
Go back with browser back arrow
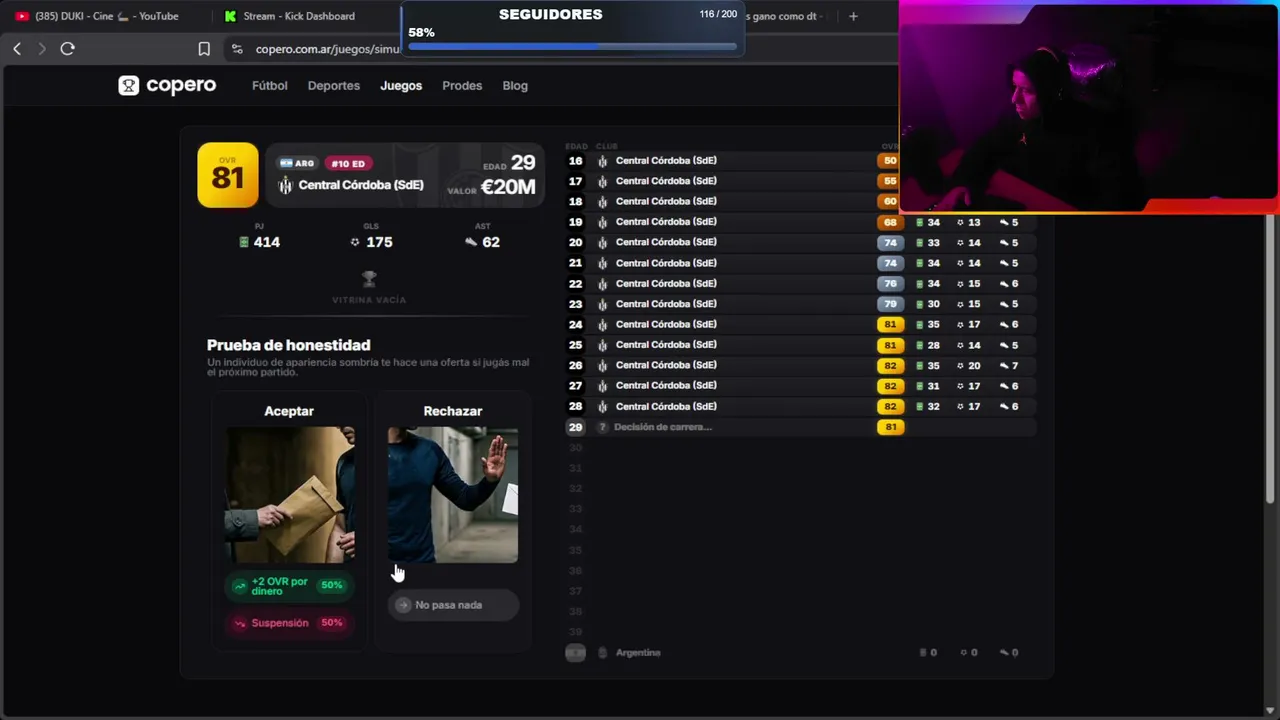pyautogui.click(x=17, y=48)
